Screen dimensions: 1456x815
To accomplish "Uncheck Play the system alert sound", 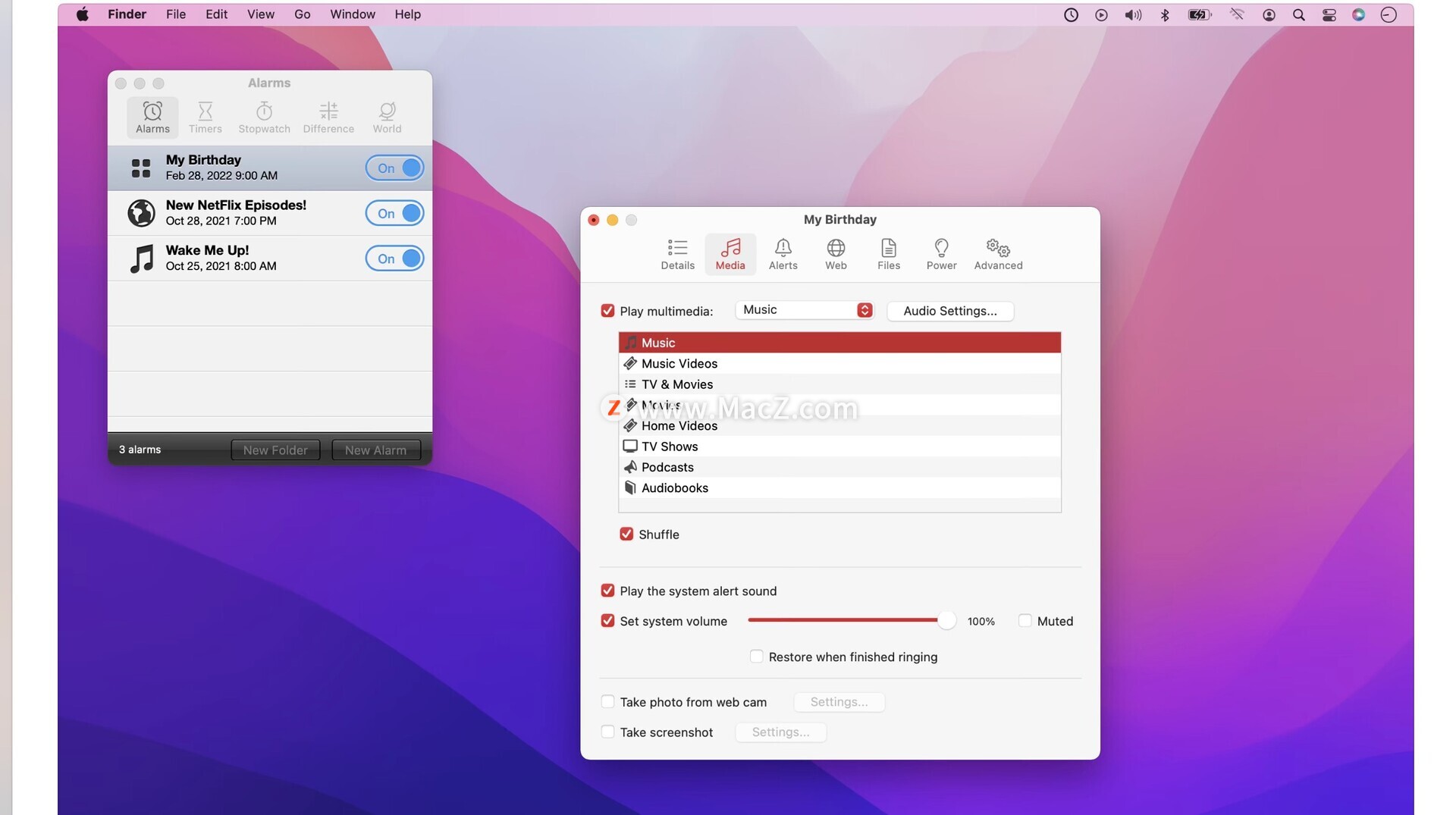I will tap(607, 591).
